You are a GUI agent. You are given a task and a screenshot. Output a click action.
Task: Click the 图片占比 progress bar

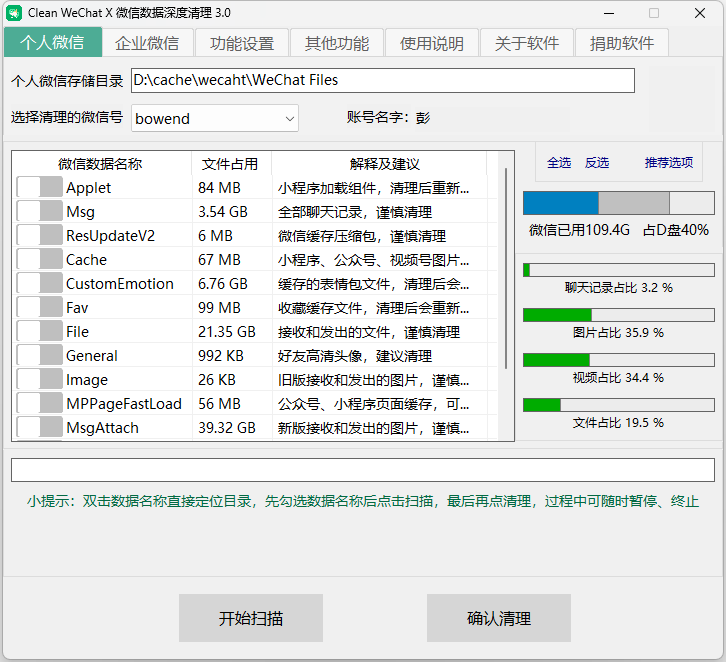[619, 315]
